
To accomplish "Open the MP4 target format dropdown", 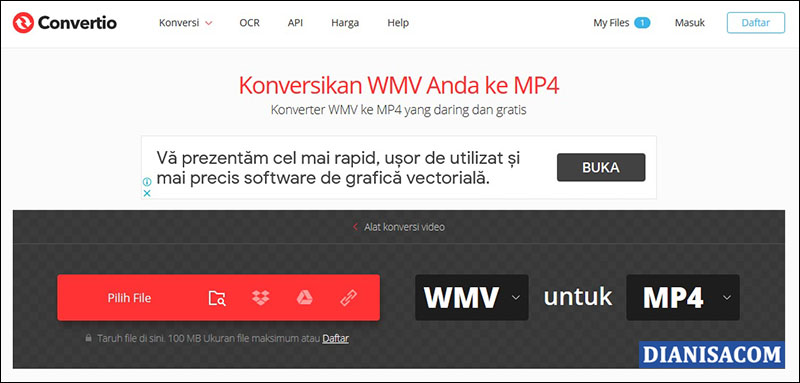I will click(683, 297).
